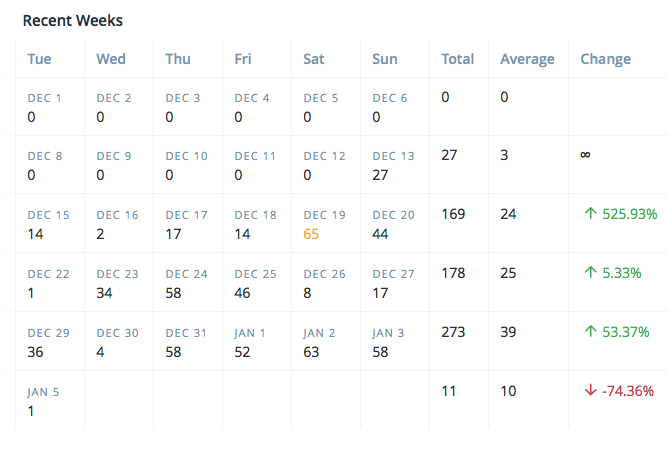
Task: Select the Sat column header
Action: coord(314,59)
